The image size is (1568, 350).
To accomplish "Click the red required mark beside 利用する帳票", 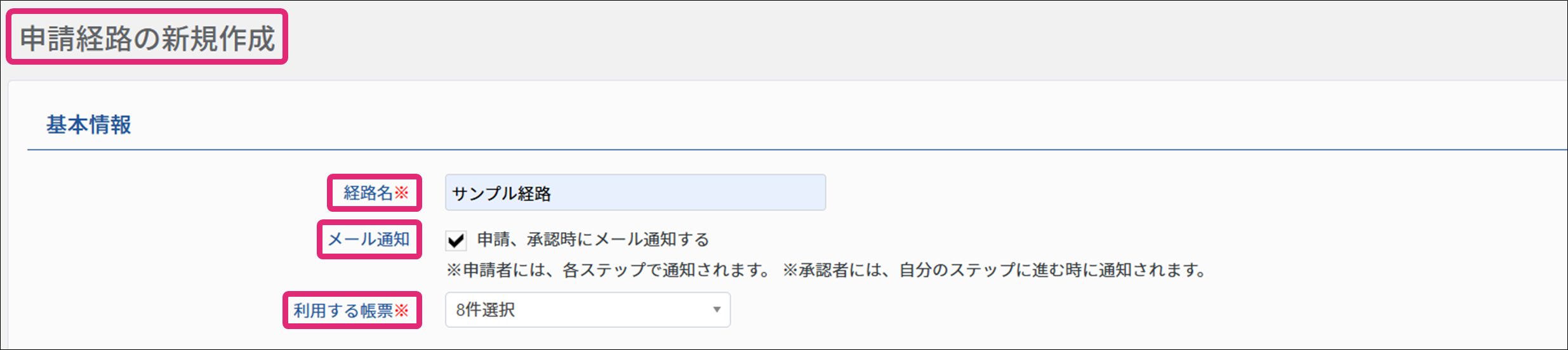I will pos(402,310).
